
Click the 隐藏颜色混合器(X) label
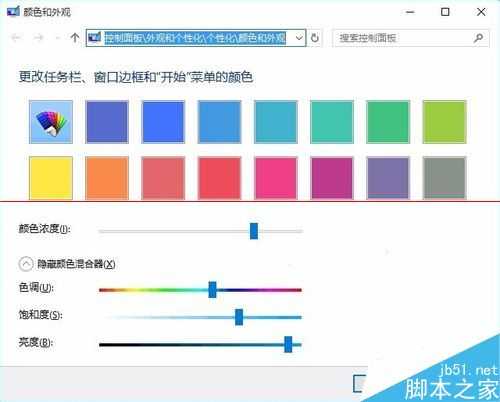point(76,264)
